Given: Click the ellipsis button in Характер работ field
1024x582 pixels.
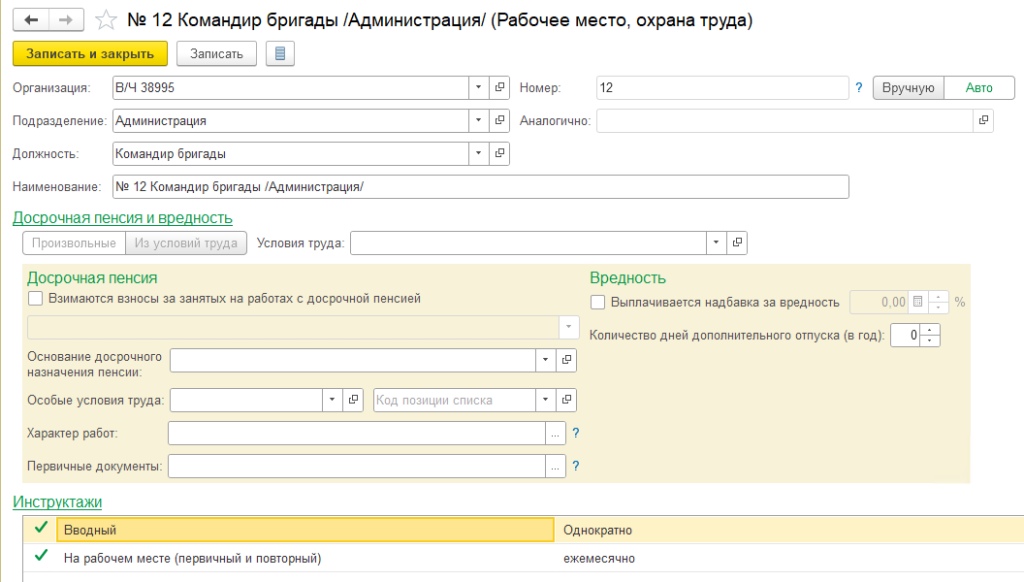Looking at the screenshot, I should [x=555, y=433].
